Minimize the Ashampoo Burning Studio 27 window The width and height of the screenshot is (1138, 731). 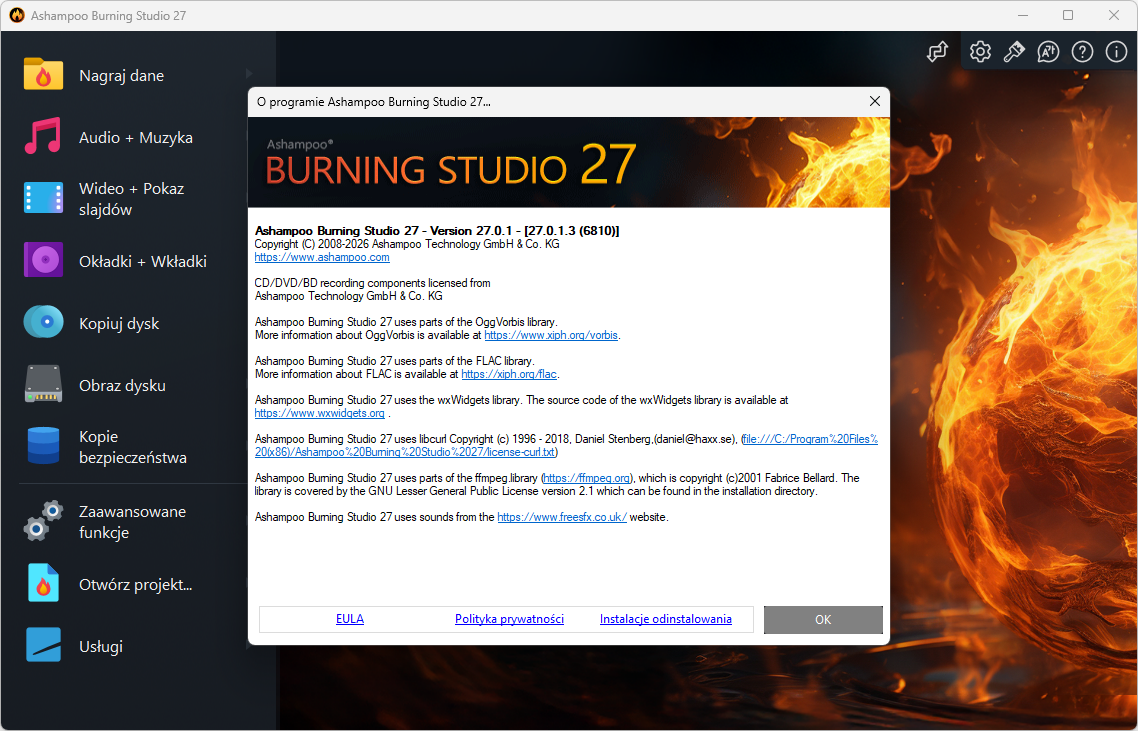(x=1023, y=15)
